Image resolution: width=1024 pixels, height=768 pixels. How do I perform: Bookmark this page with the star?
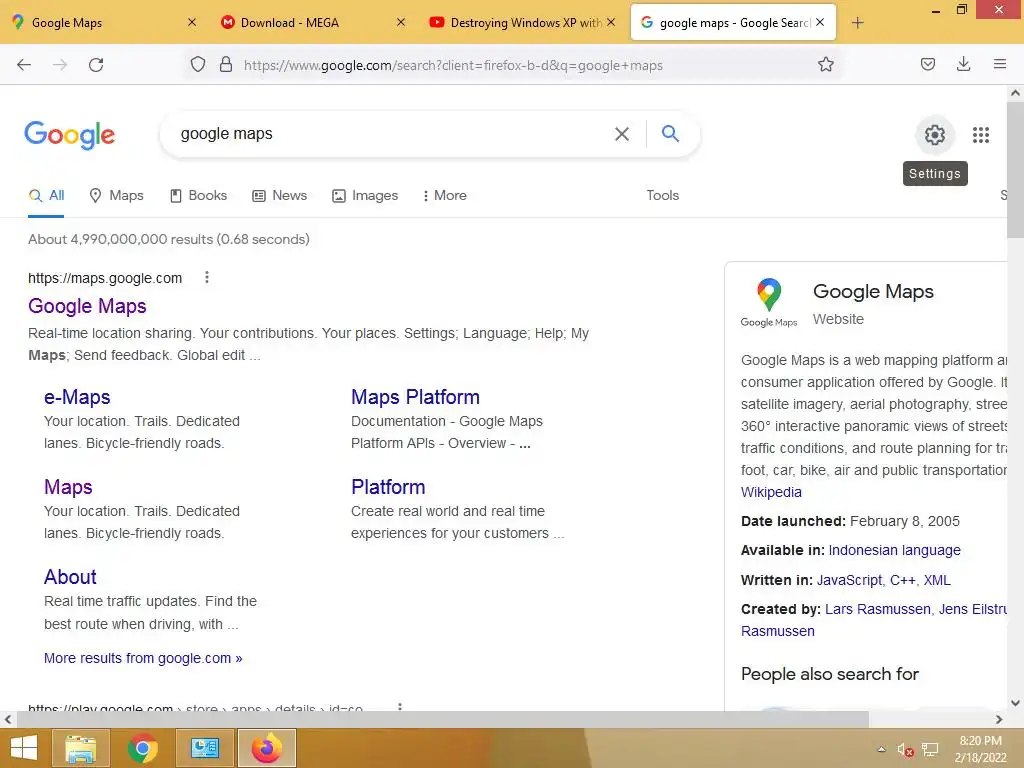(x=825, y=64)
